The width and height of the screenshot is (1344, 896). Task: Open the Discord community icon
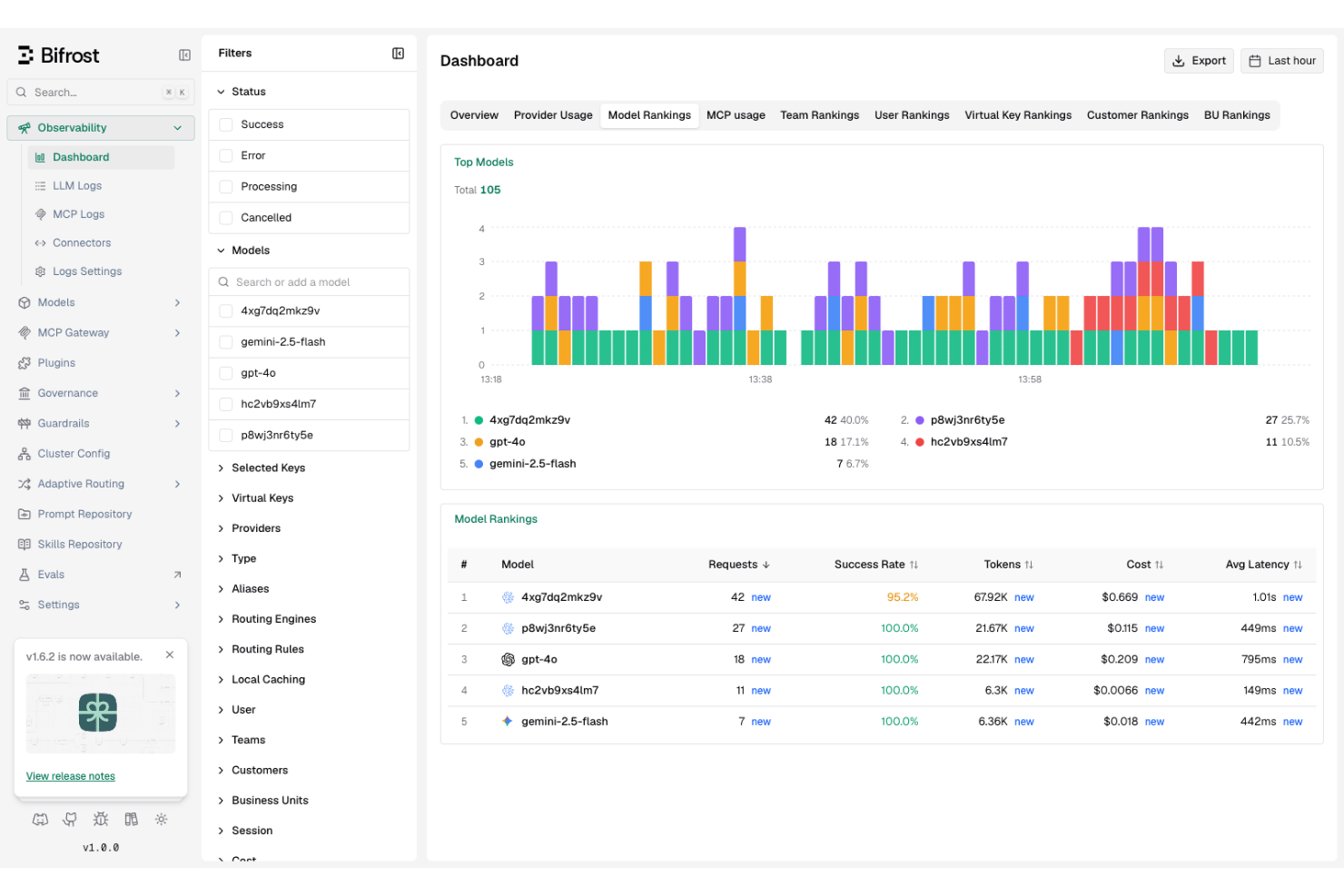click(40, 819)
